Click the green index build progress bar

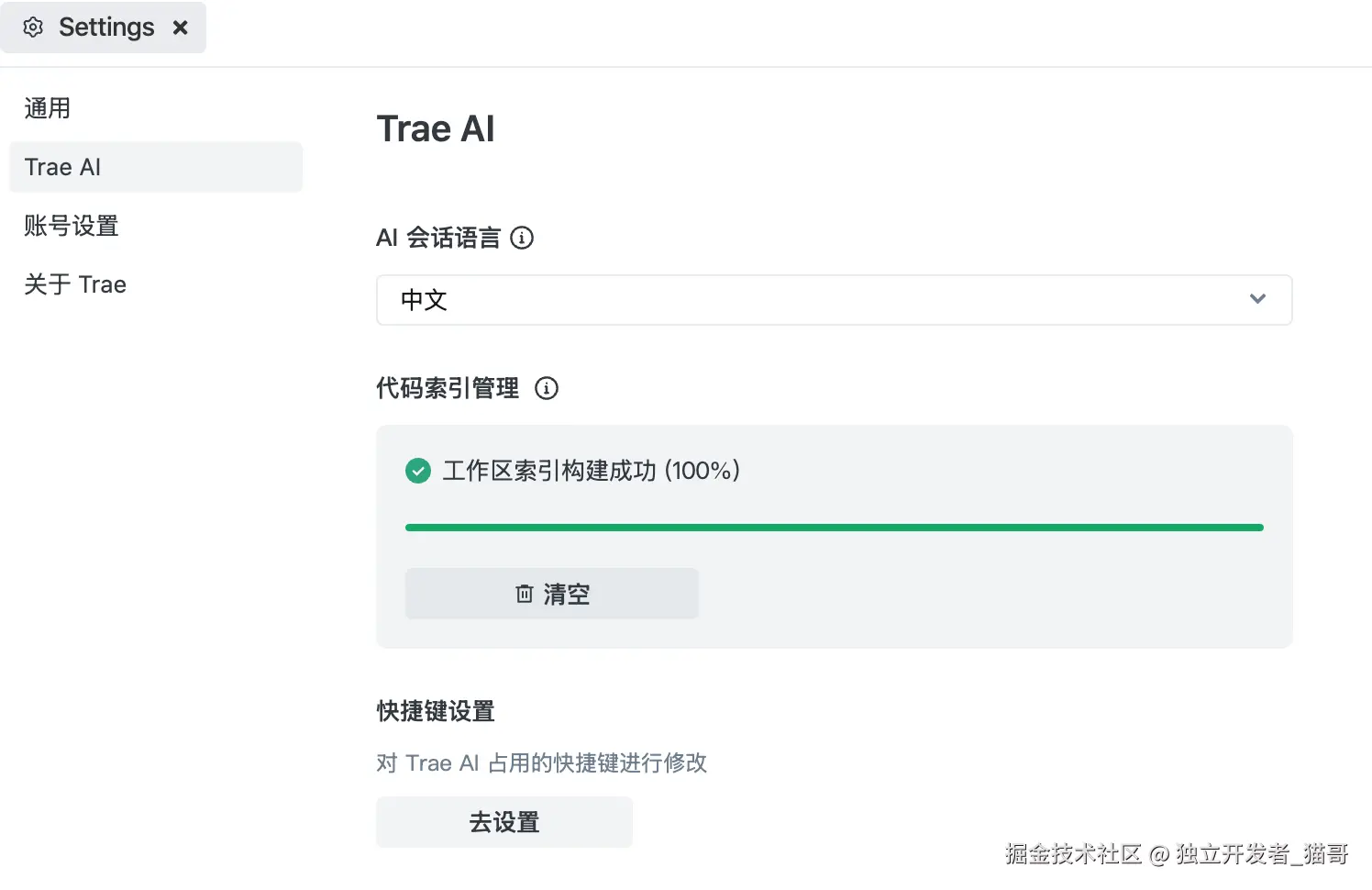[833, 527]
